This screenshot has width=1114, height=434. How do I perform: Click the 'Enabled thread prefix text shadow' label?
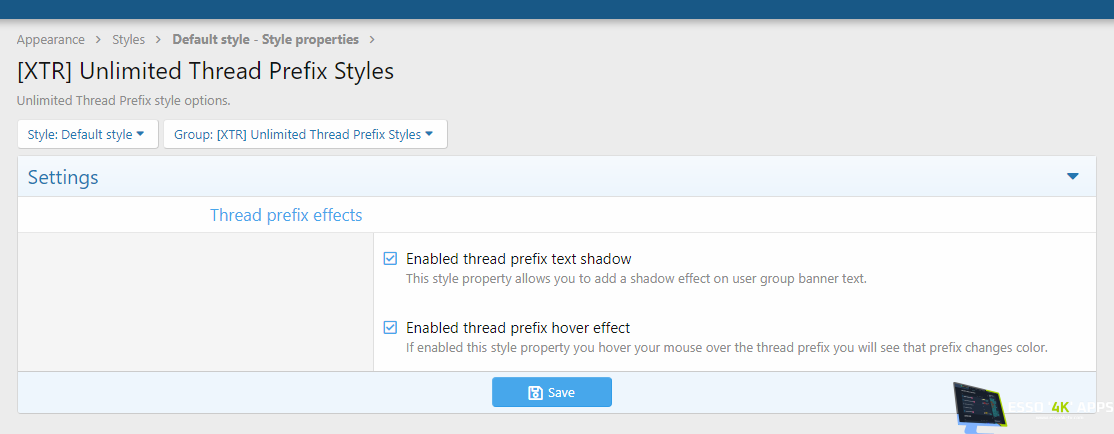(518, 259)
